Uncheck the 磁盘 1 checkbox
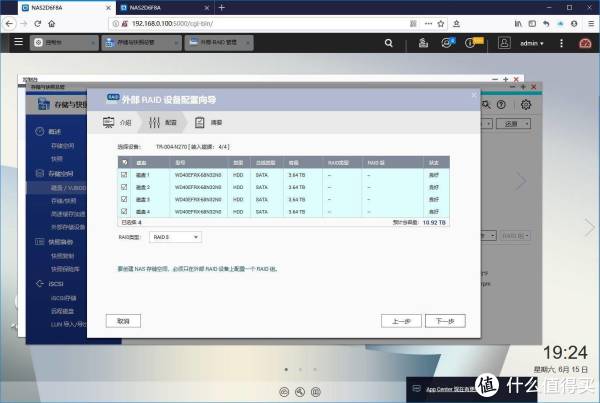600x403 pixels. tap(123, 174)
